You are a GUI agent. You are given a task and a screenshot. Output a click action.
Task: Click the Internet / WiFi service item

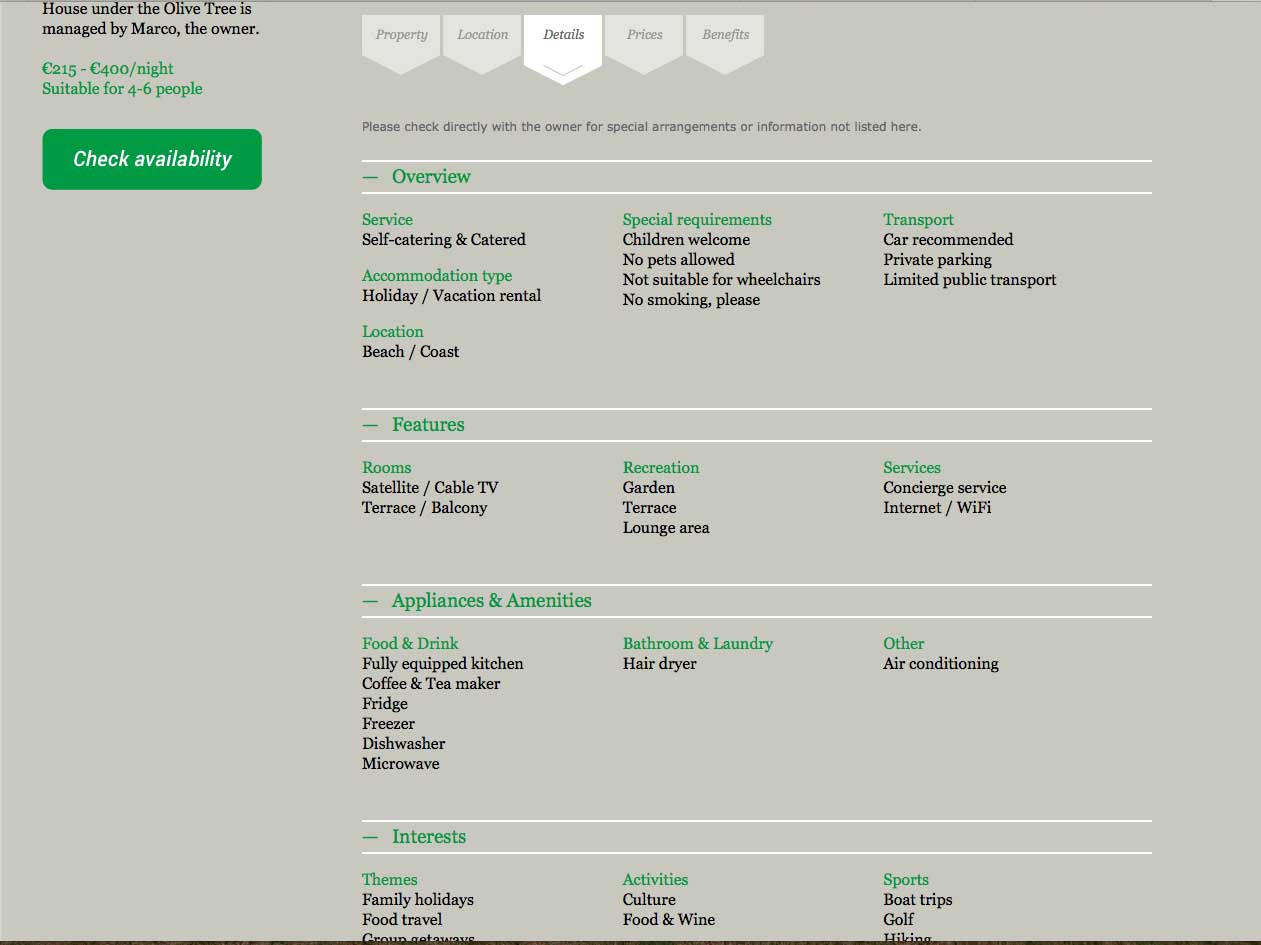pyautogui.click(x=937, y=508)
